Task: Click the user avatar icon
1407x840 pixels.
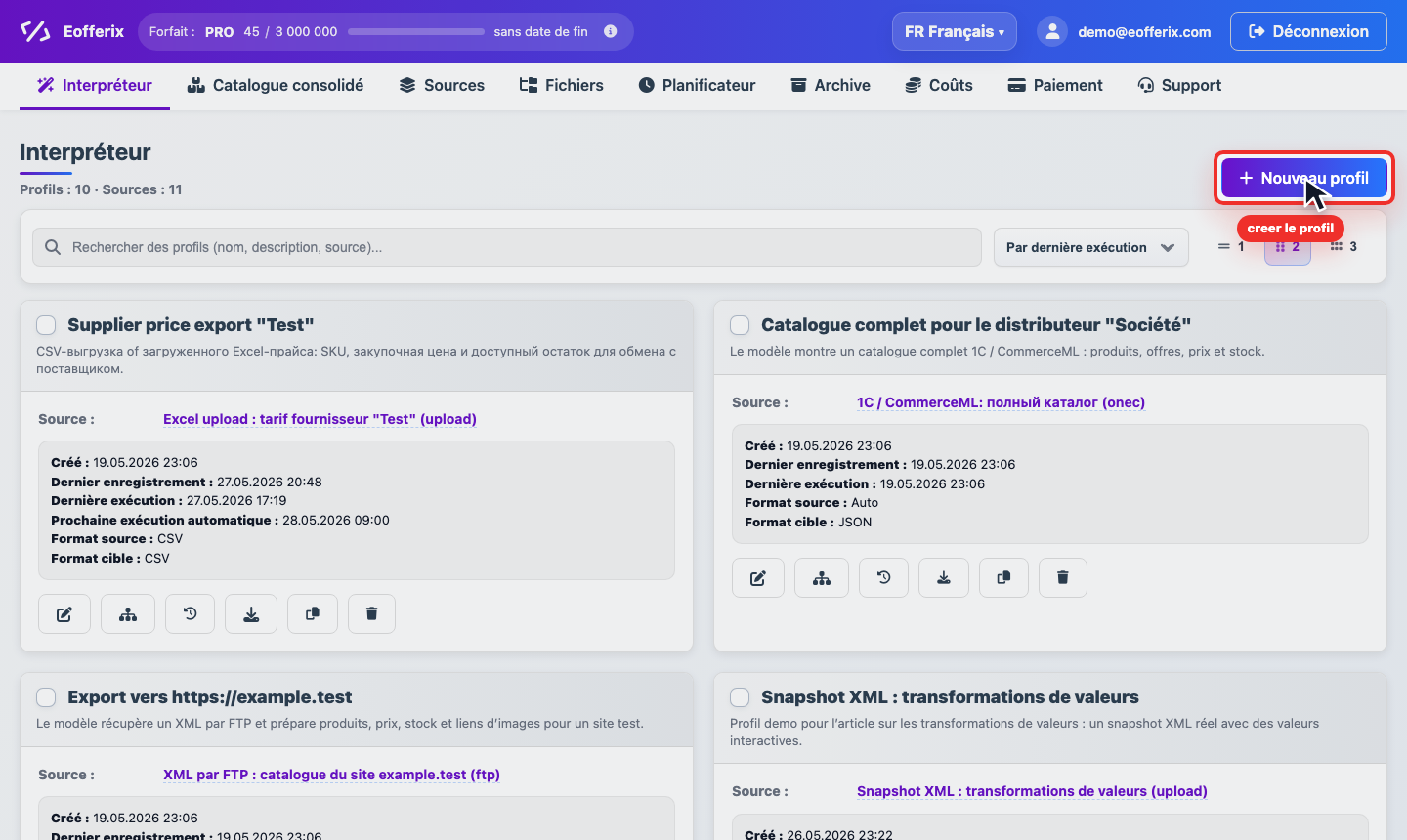Action: coord(1052,31)
